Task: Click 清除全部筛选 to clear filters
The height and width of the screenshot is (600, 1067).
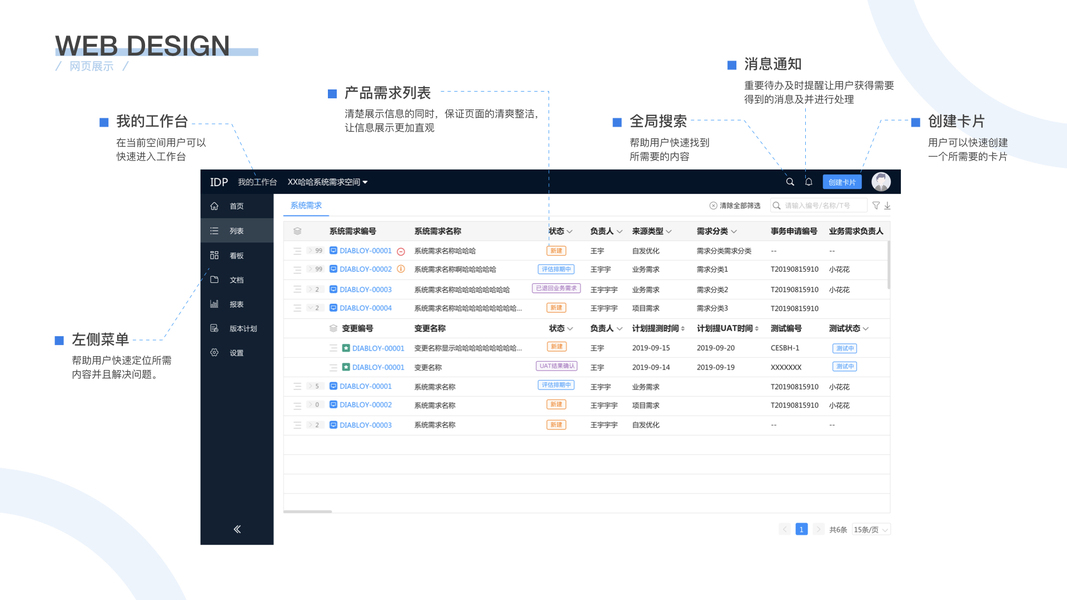Action: click(735, 205)
